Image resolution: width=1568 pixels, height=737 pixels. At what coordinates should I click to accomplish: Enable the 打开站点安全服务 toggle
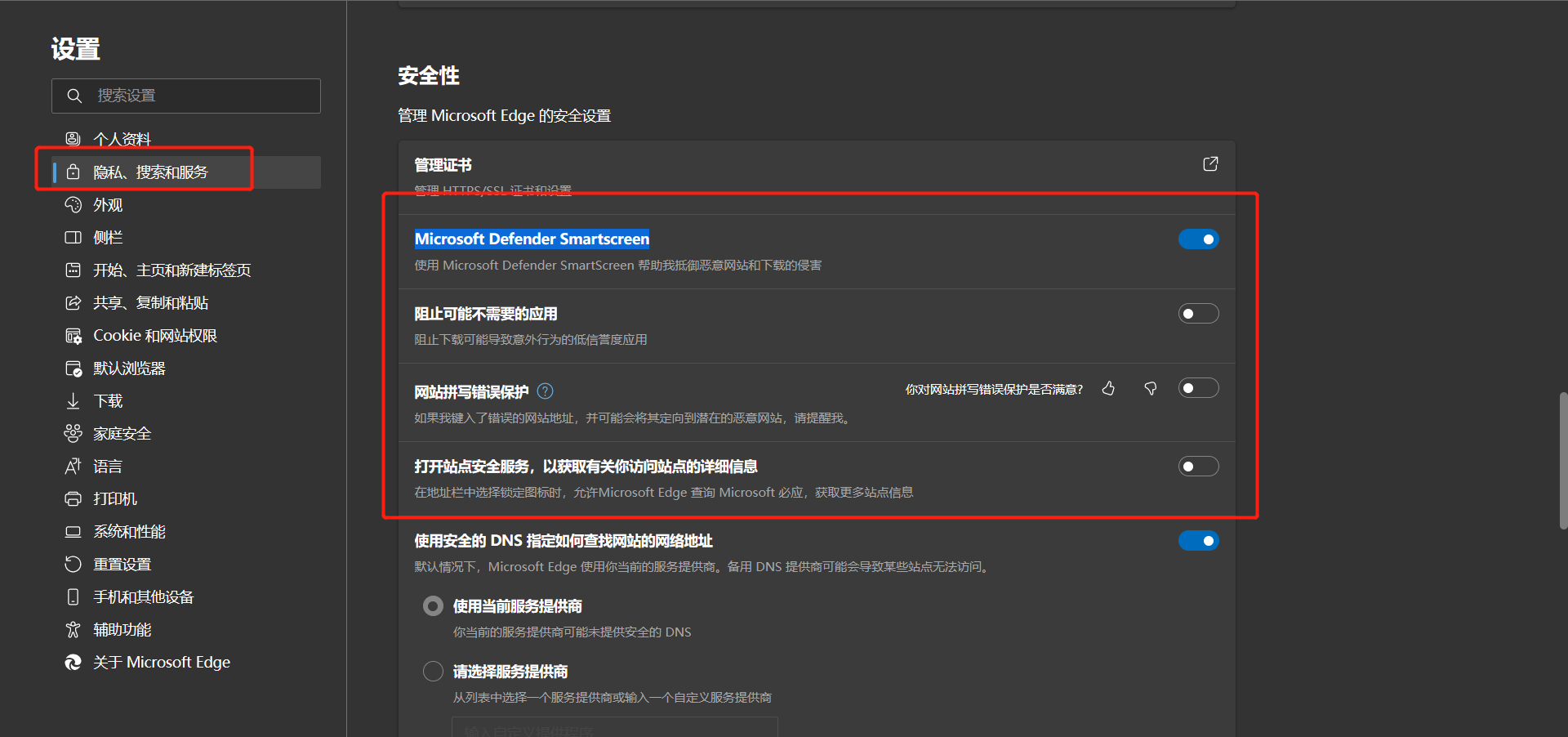(1198, 467)
